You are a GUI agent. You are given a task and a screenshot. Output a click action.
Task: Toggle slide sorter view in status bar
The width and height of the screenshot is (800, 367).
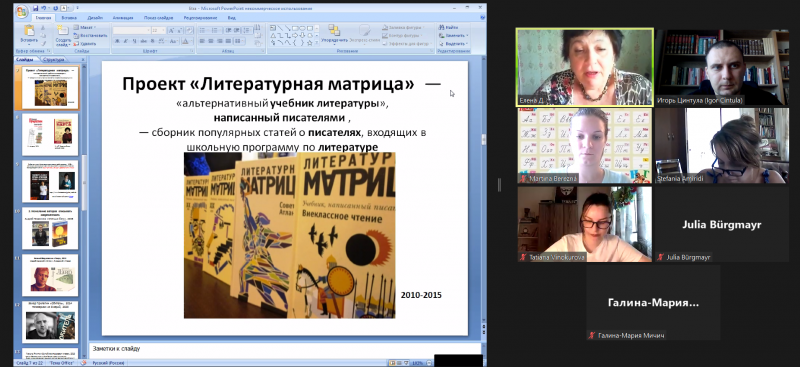(399, 363)
